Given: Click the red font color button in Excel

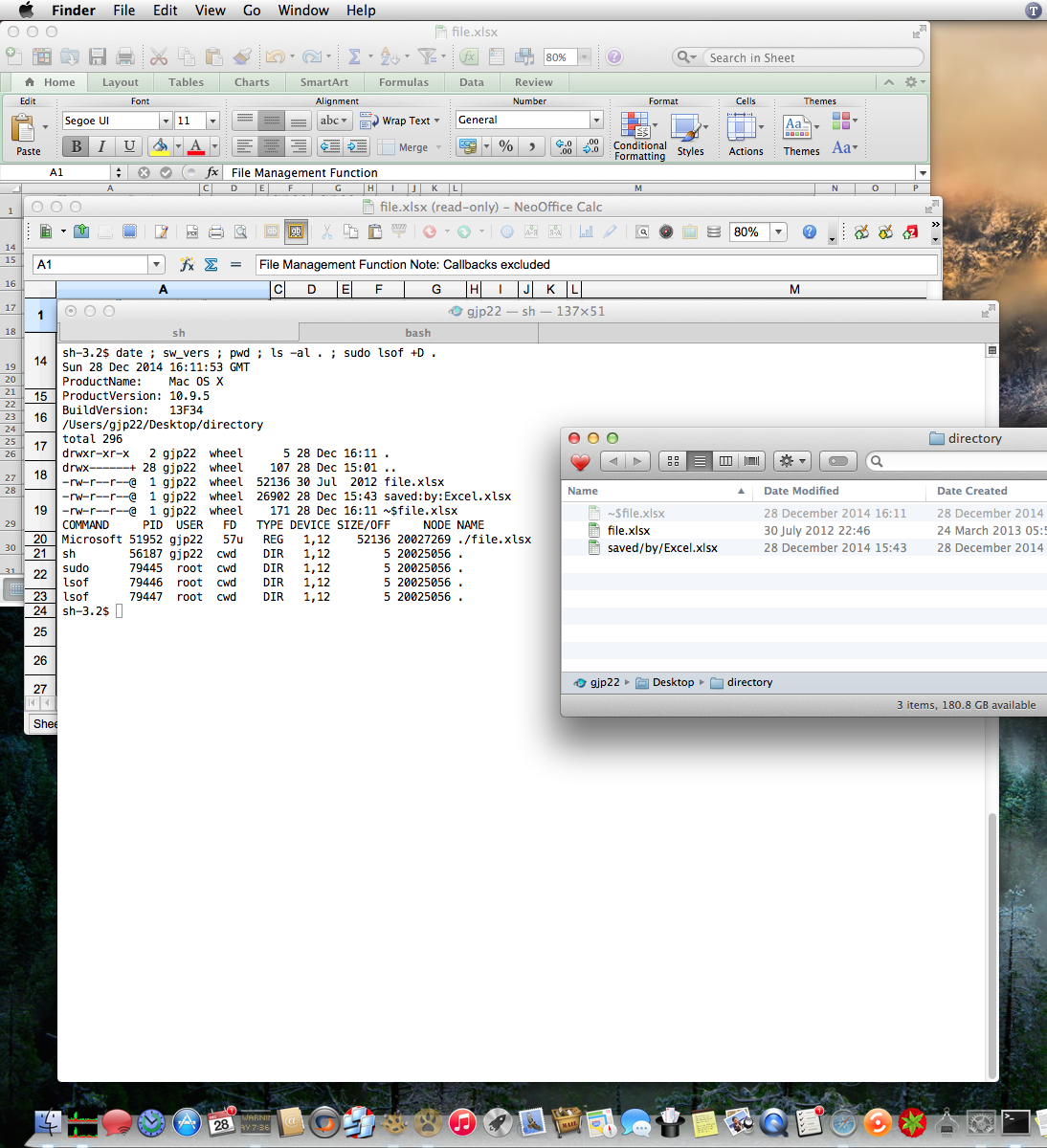Looking at the screenshot, I should pyautogui.click(x=195, y=146).
